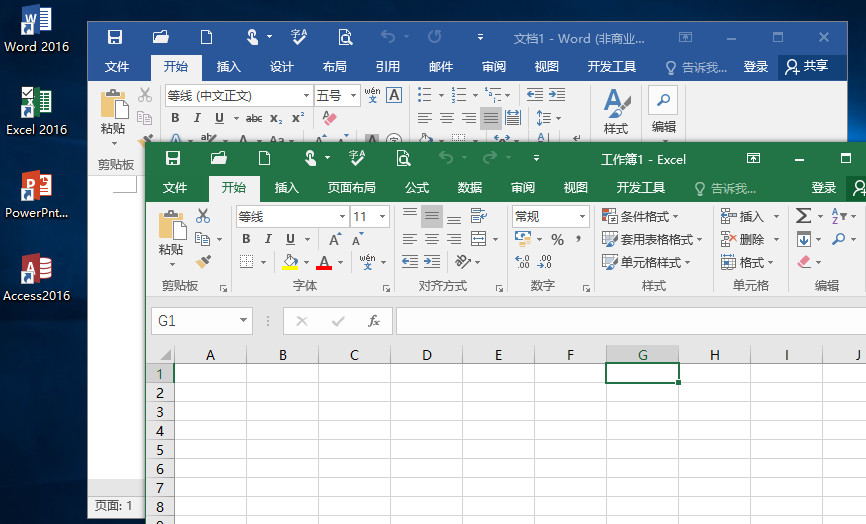The image size is (866, 524).
Task: Click the Cut scissors icon in Excel
Action: [x=203, y=216]
